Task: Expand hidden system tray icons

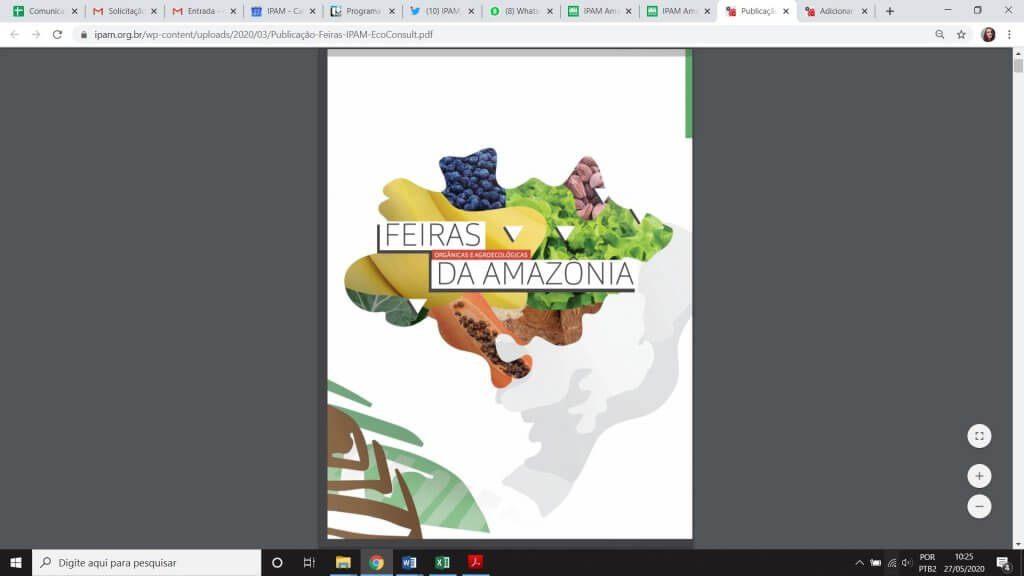Action: pos(860,562)
